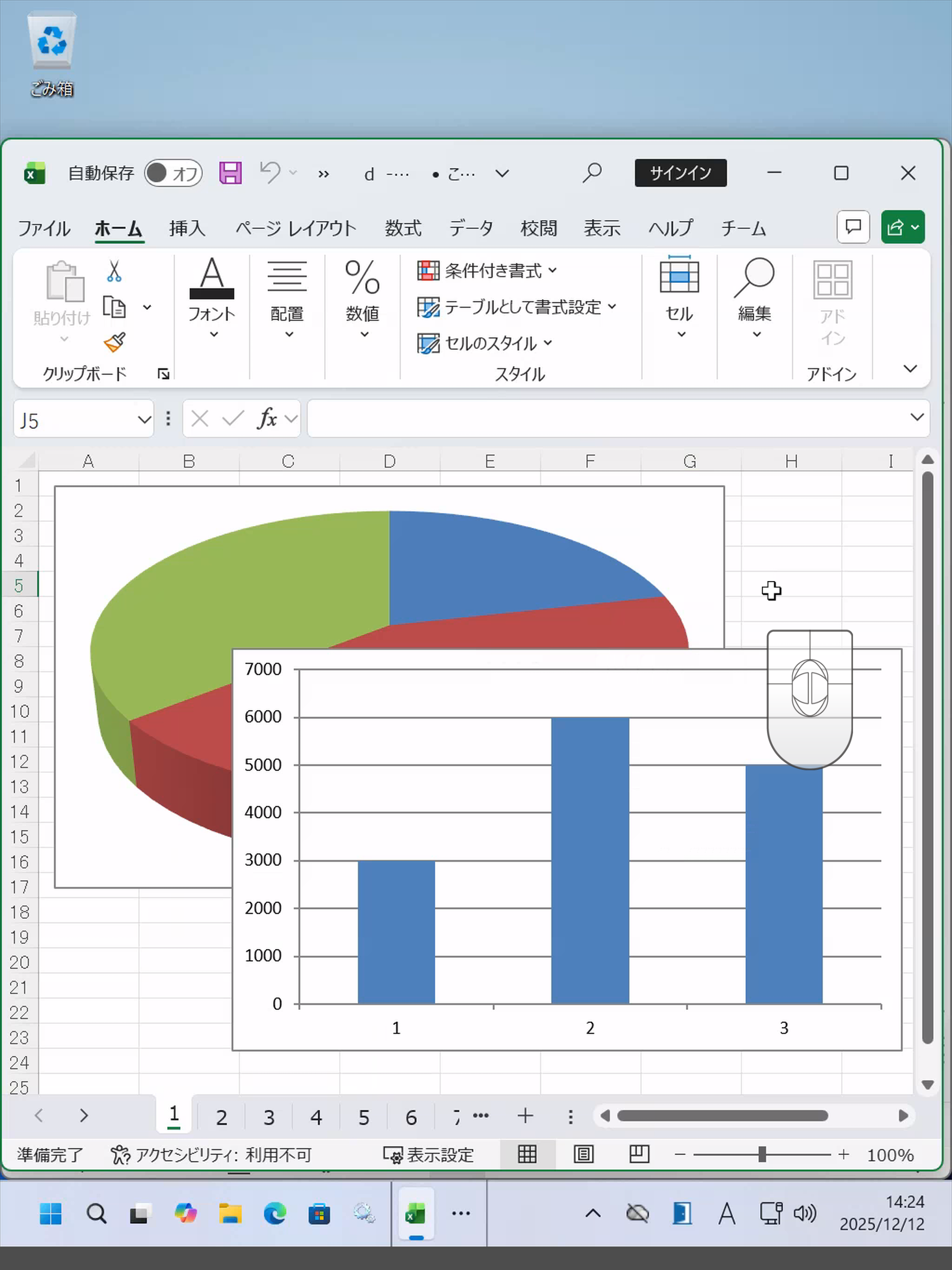Viewport: 952px width, 1270px height.
Task: Click the Save floppy disk icon
Action: coord(230,173)
